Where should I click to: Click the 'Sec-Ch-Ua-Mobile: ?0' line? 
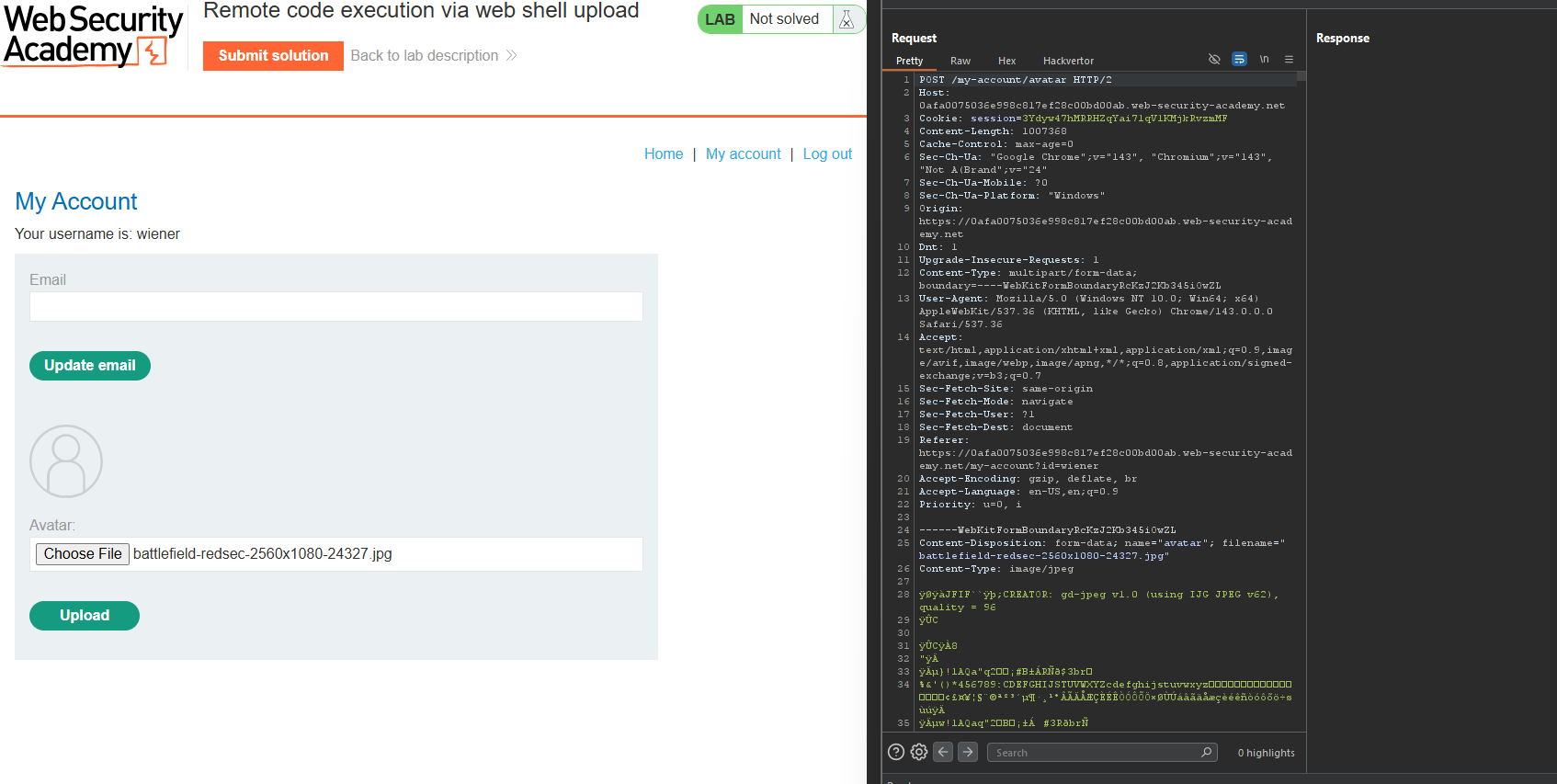pyautogui.click(x=983, y=183)
